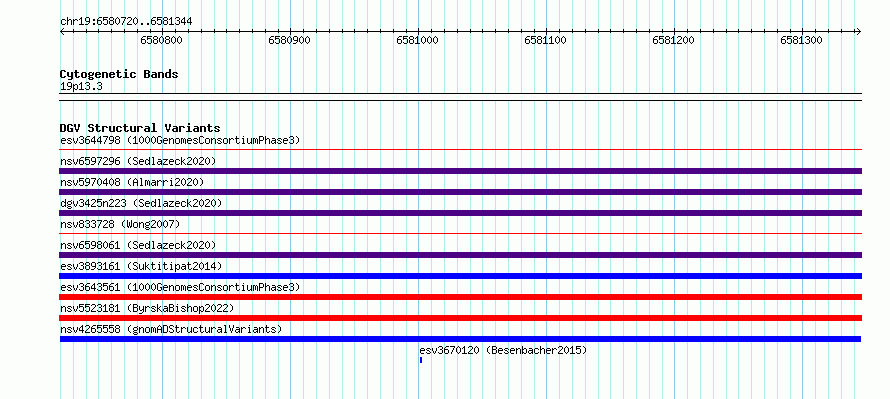Open variant nsv5970408 (Almarri2020) label
This screenshot has height=399, width=890.
(132, 182)
